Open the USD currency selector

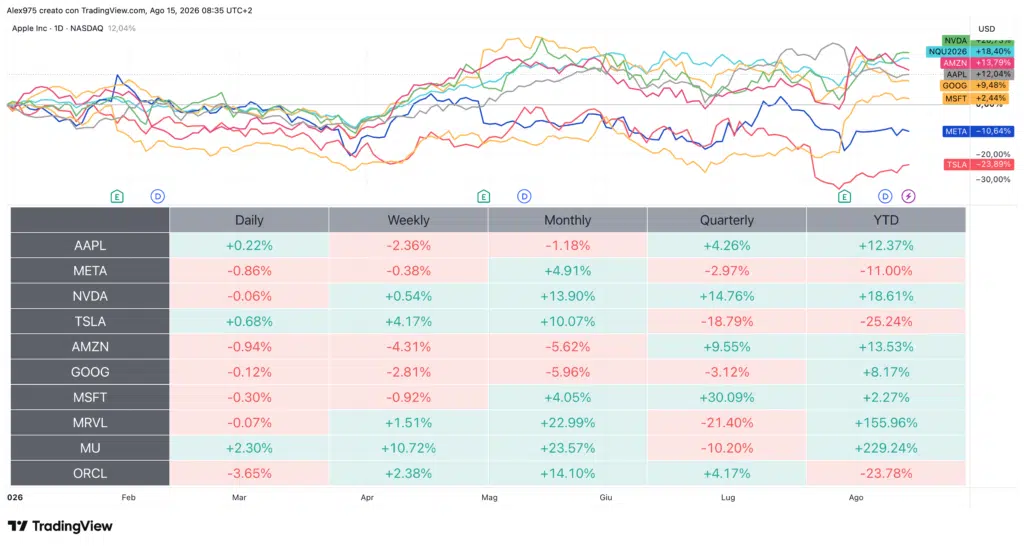pyautogui.click(x=986, y=29)
